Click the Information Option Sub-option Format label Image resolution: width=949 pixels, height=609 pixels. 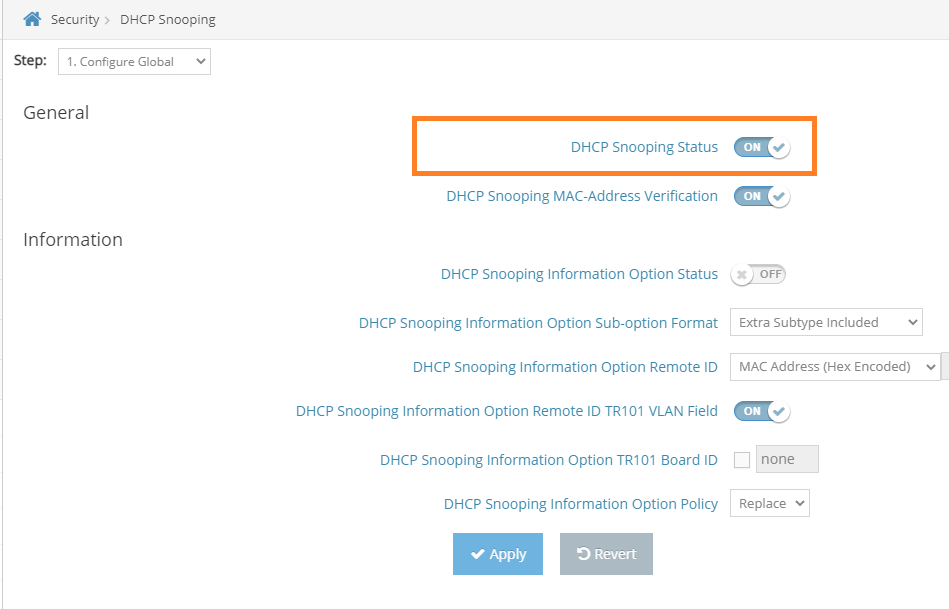tap(538, 322)
